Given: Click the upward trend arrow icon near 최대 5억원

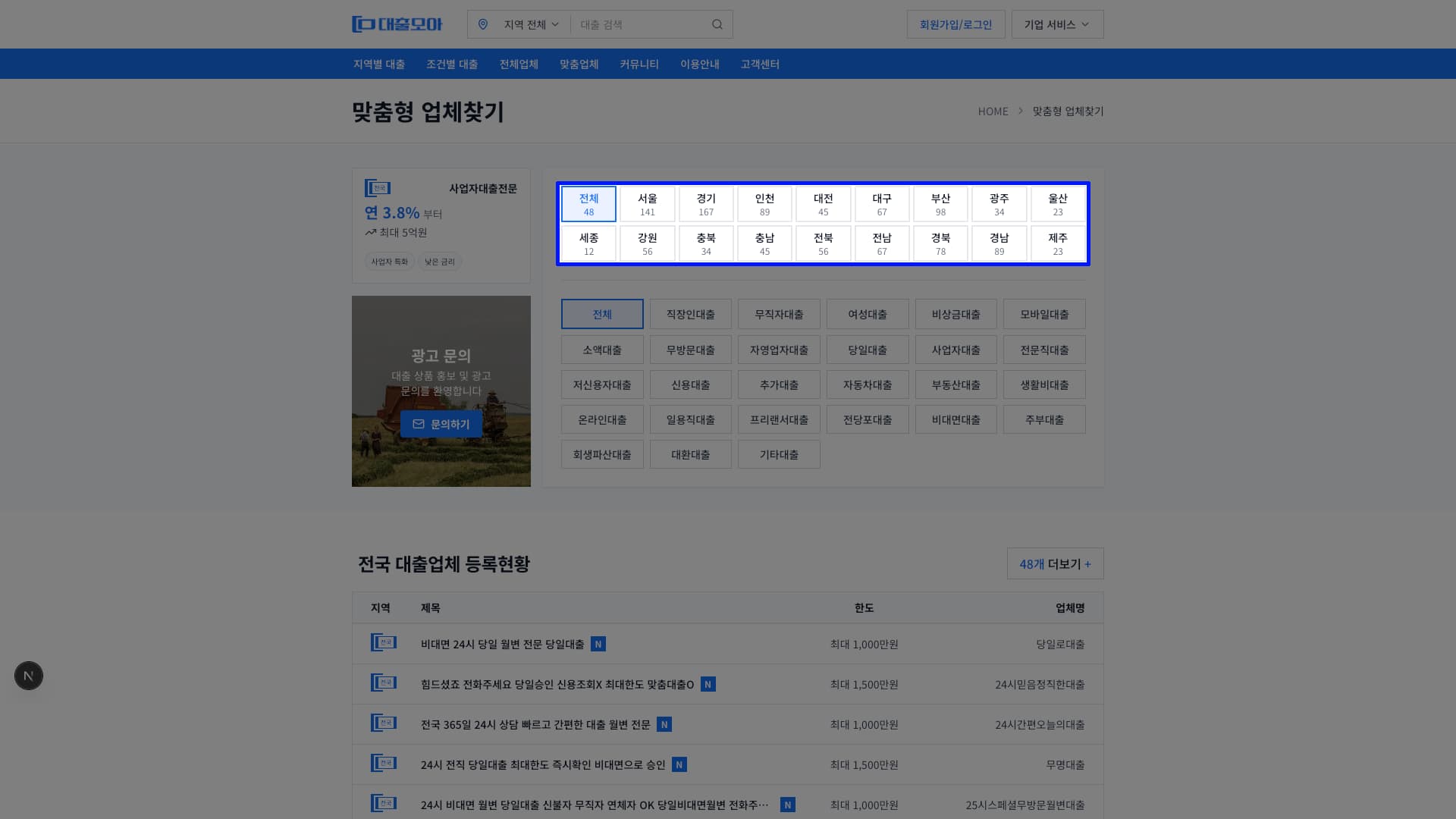Looking at the screenshot, I should click(369, 232).
